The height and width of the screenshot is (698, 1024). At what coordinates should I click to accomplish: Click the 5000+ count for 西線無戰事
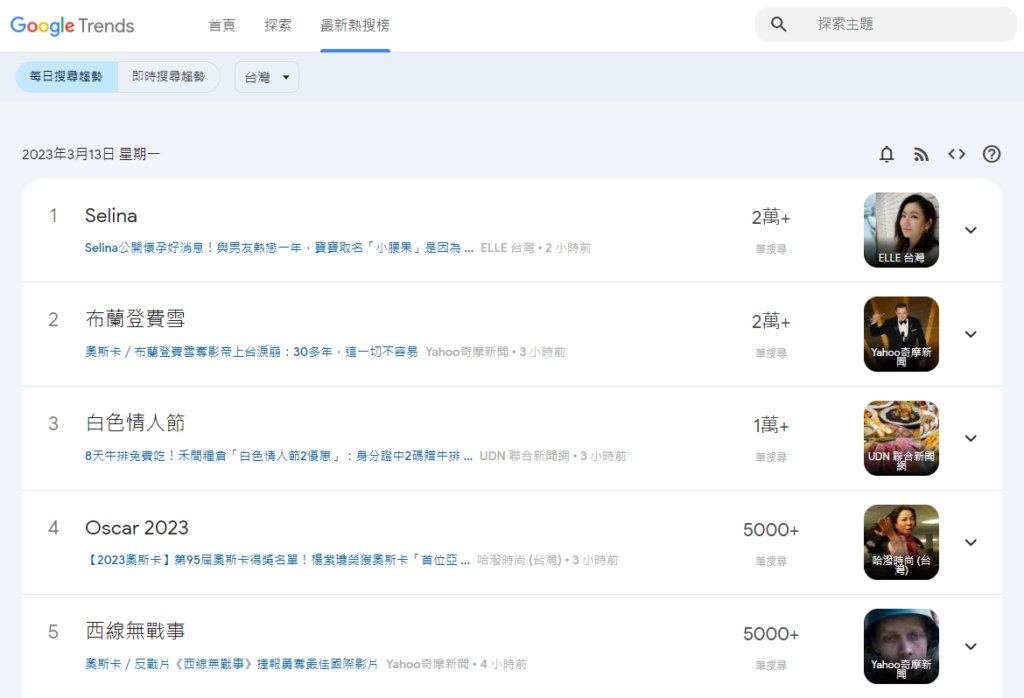771,634
